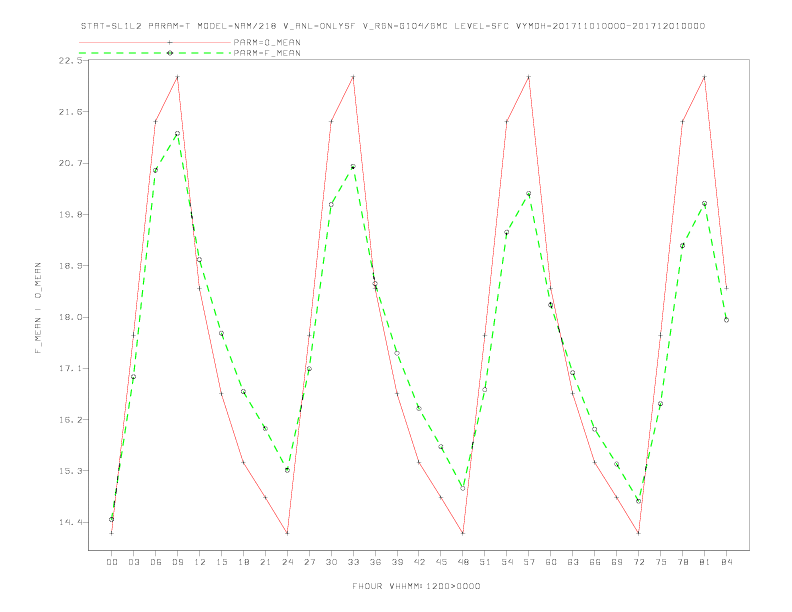Click the 54 forecast hour tick label

(507, 562)
